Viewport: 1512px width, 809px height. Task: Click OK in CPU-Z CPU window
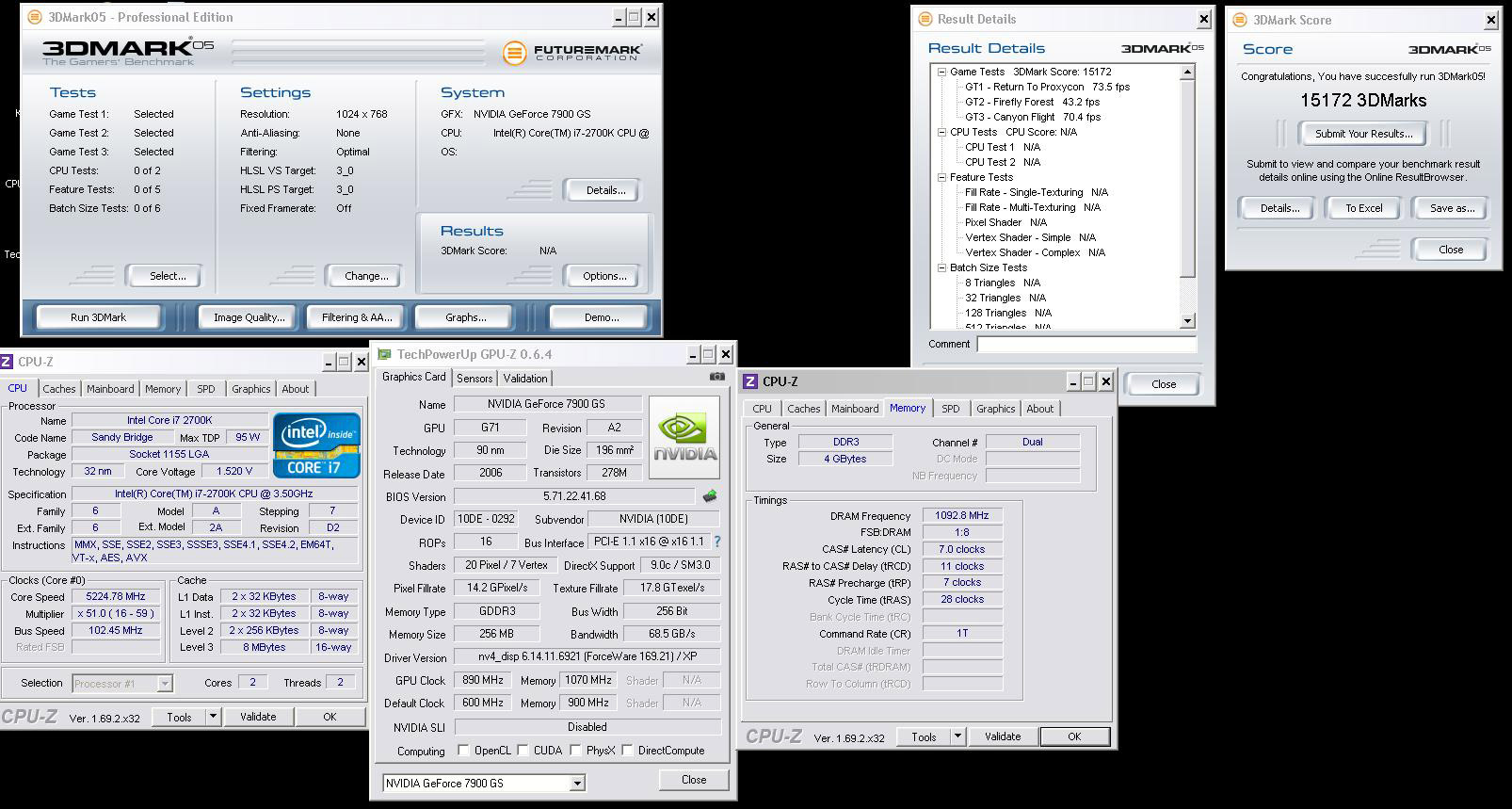point(329,717)
